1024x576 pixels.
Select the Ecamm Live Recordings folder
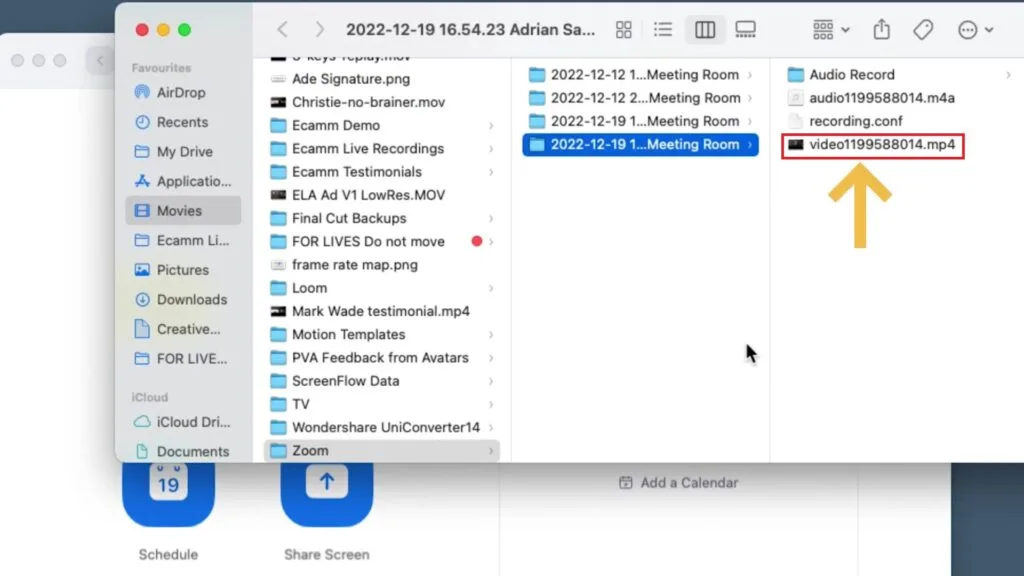pos(367,149)
